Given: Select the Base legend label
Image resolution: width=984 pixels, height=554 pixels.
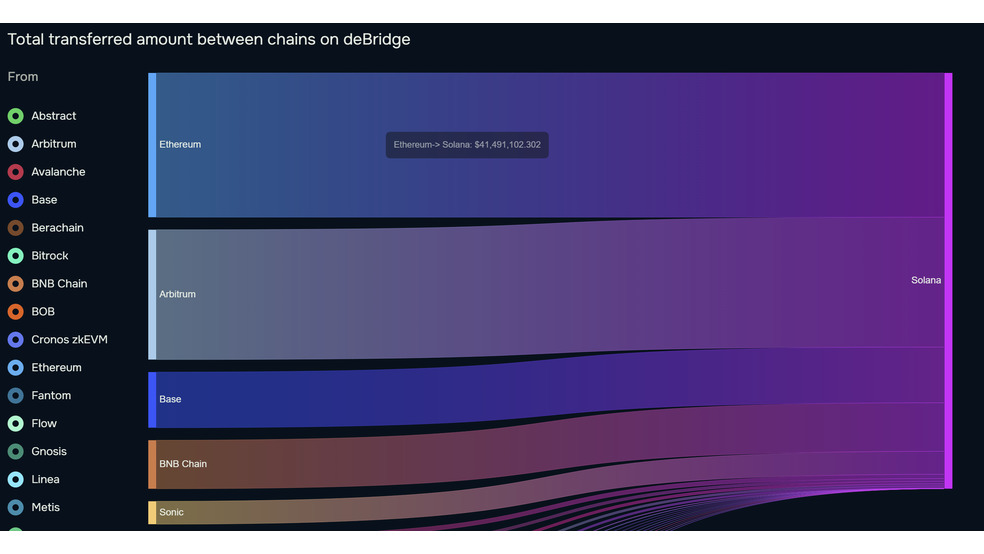Looking at the screenshot, I should [x=44, y=200].
